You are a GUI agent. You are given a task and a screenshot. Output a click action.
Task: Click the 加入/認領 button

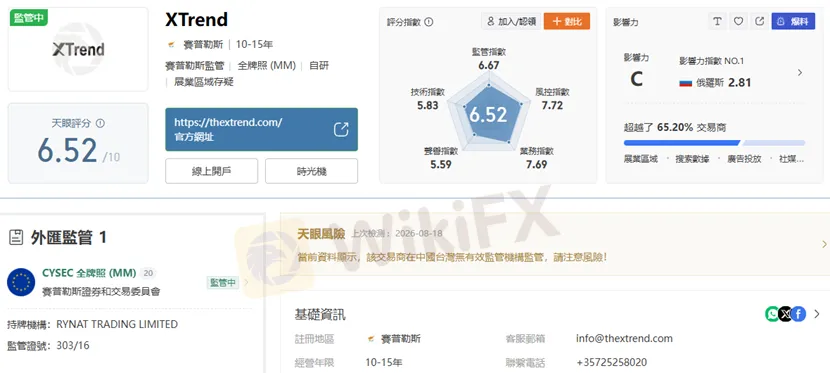point(511,21)
